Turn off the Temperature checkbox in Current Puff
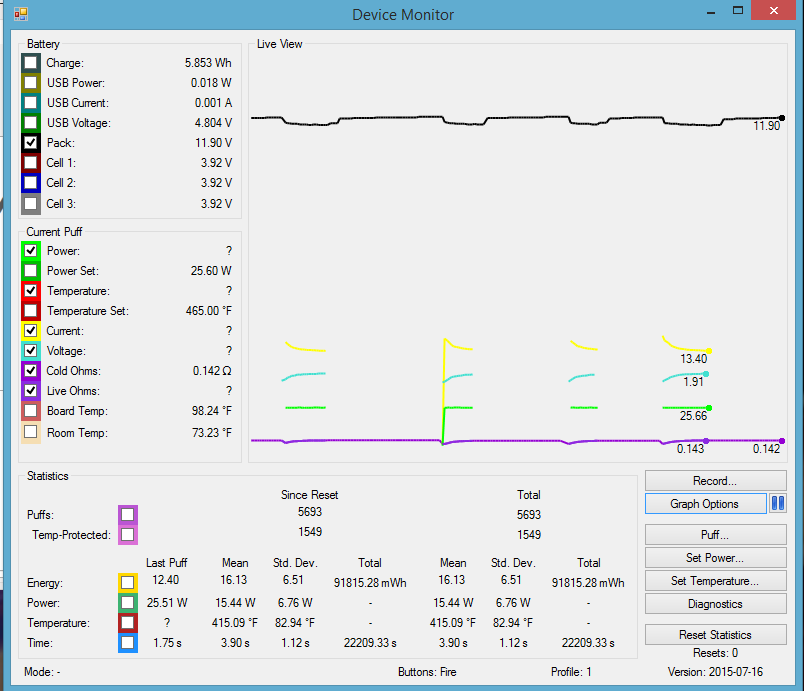The height and width of the screenshot is (691, 804). pos(31,291)
